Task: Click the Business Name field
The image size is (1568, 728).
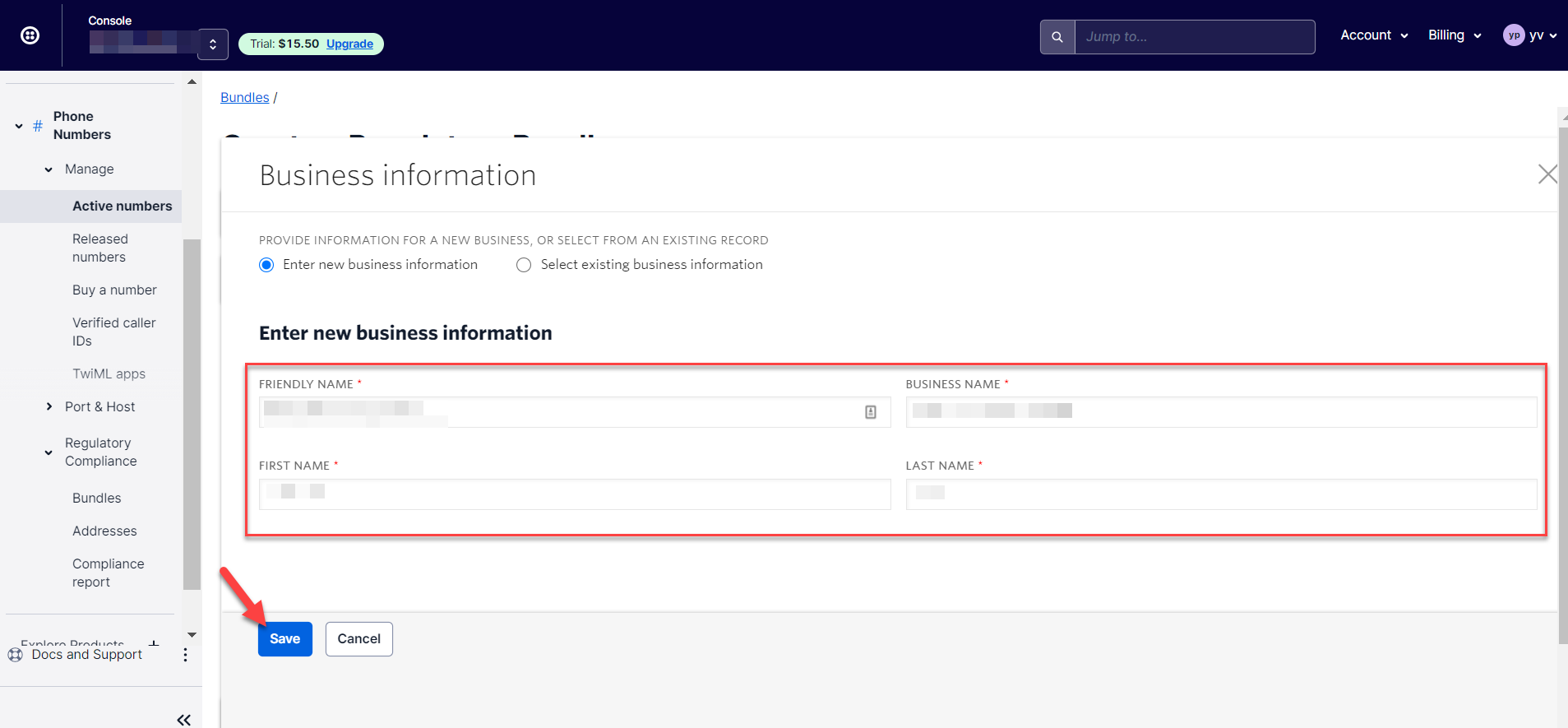Action: tap(1221, 412)
